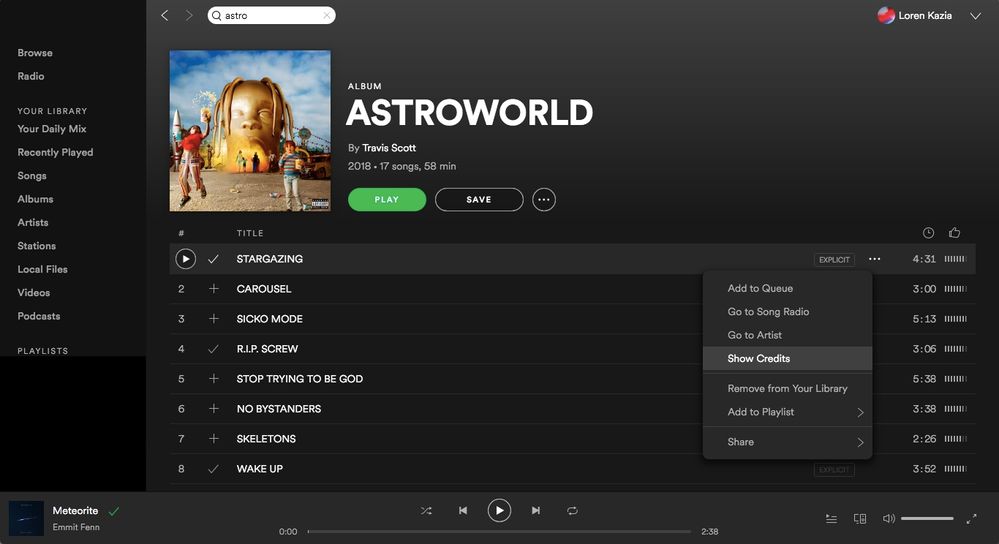The image size is (999, 544).
Task: Open Artists in Your Library
Action: pyautogui.click(x=32, y=222)
